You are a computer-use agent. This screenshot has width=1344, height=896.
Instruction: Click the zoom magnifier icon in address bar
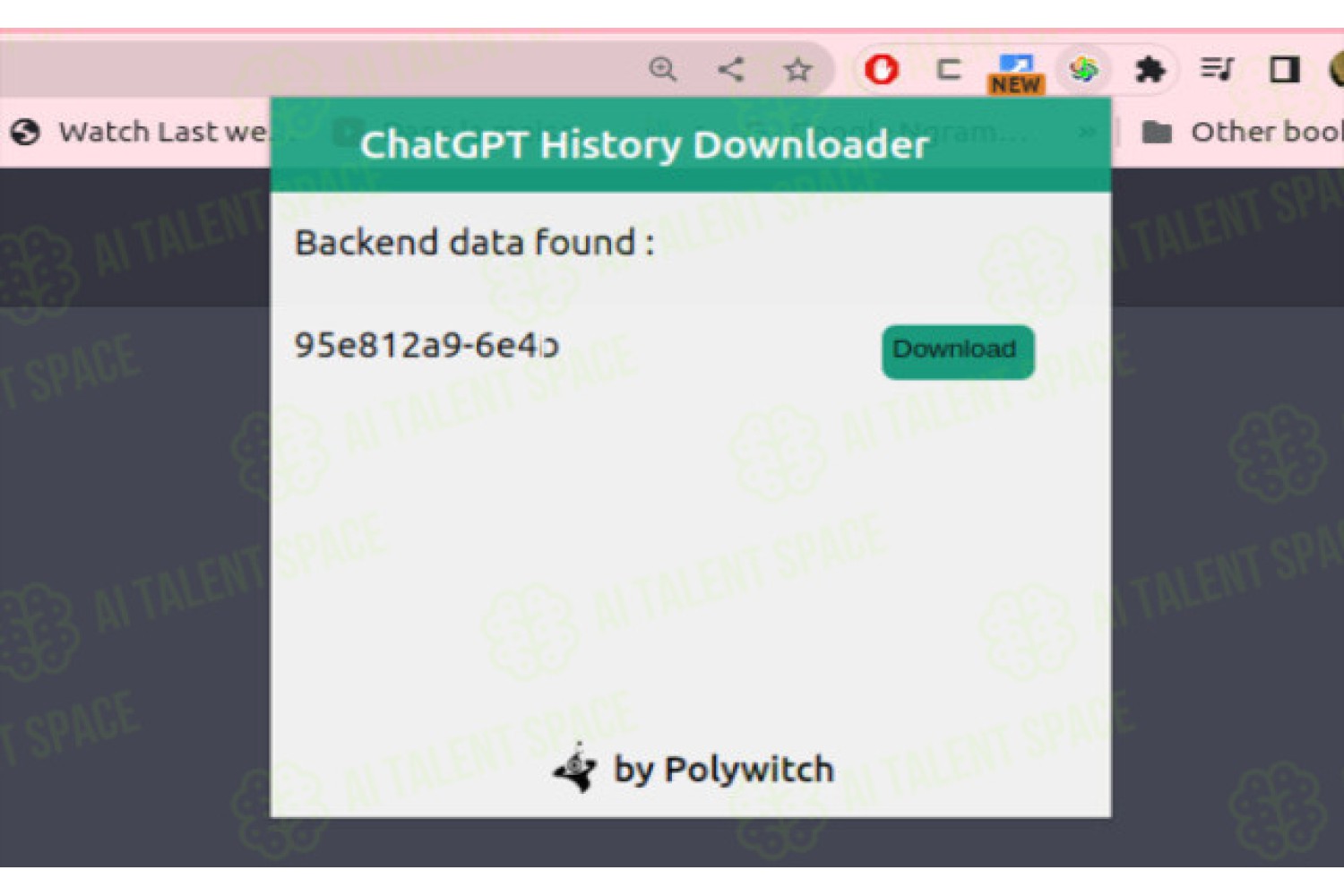663,69
